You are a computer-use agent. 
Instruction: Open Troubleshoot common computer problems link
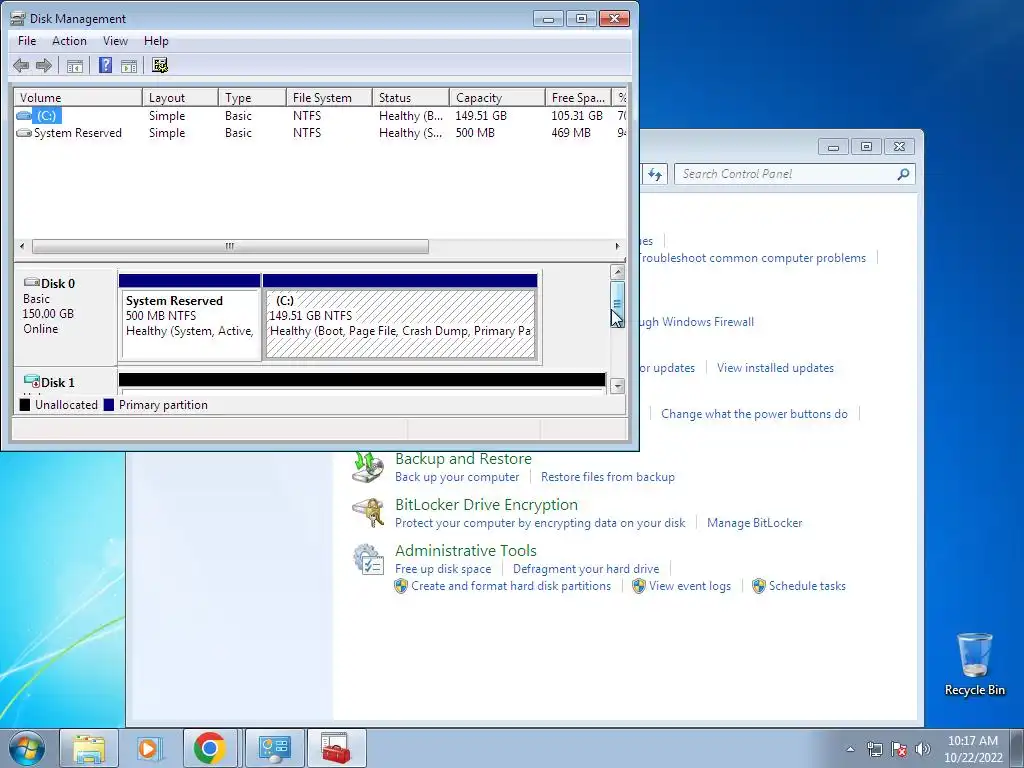tap(751, 258)
